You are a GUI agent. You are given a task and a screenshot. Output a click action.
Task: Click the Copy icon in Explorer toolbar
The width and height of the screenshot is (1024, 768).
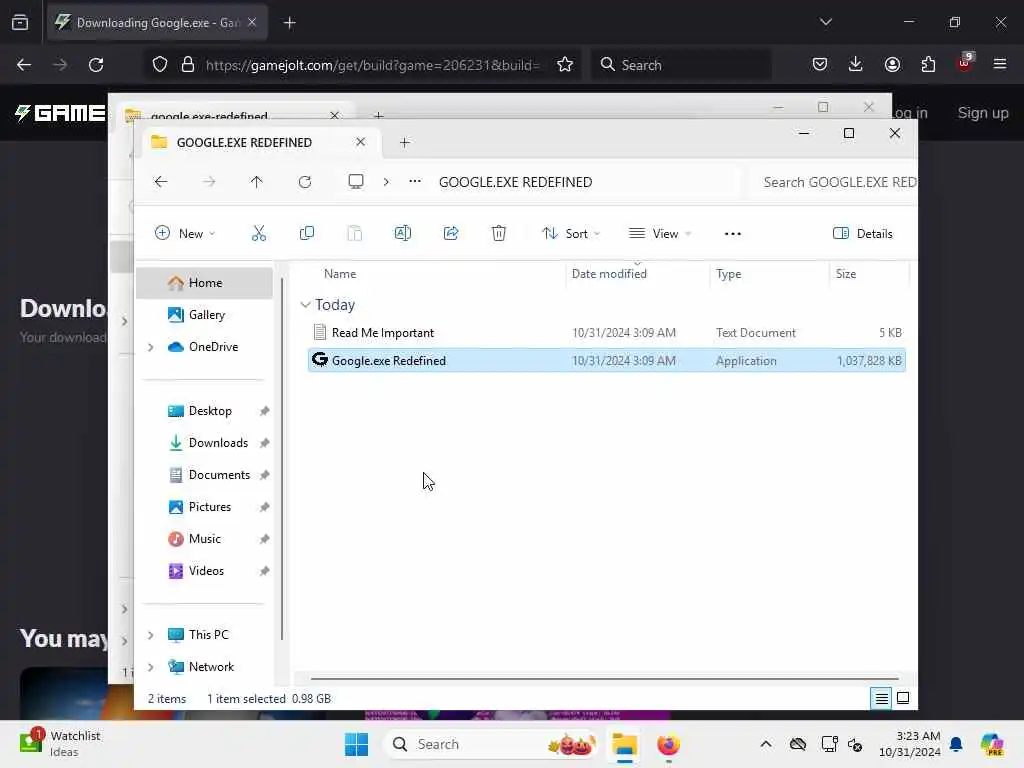point(306,233)
